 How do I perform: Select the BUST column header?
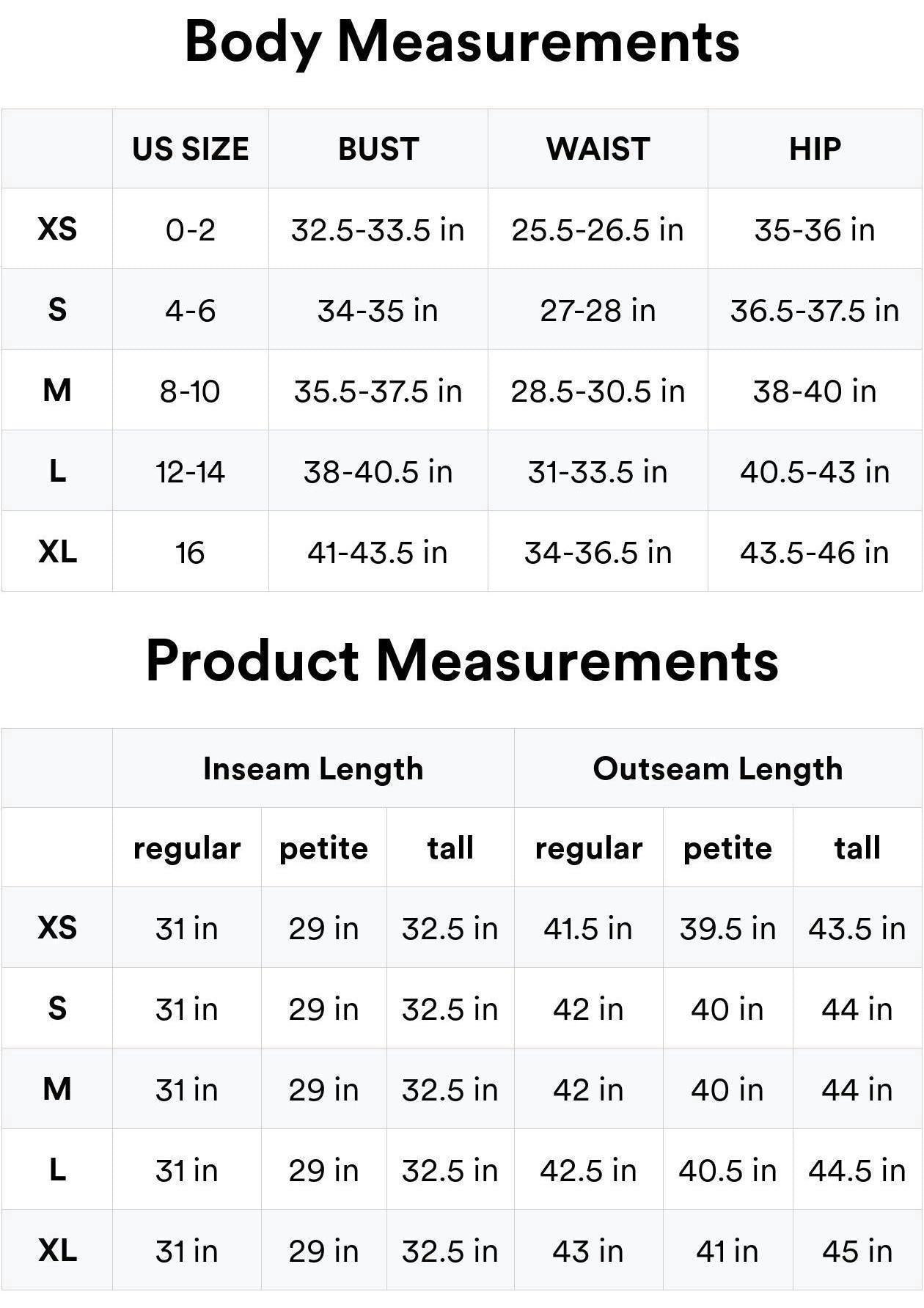[x=378, y=149]
